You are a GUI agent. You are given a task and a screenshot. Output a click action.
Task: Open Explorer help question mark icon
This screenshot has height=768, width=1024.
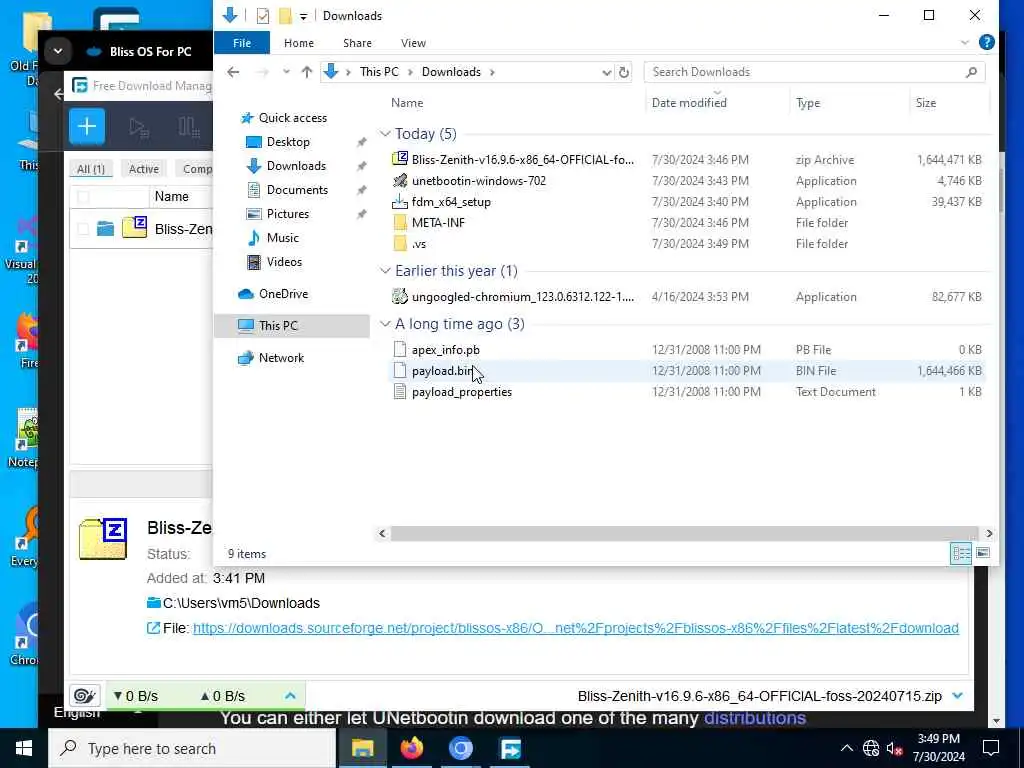pyautogui.click(x=987, y=43)
